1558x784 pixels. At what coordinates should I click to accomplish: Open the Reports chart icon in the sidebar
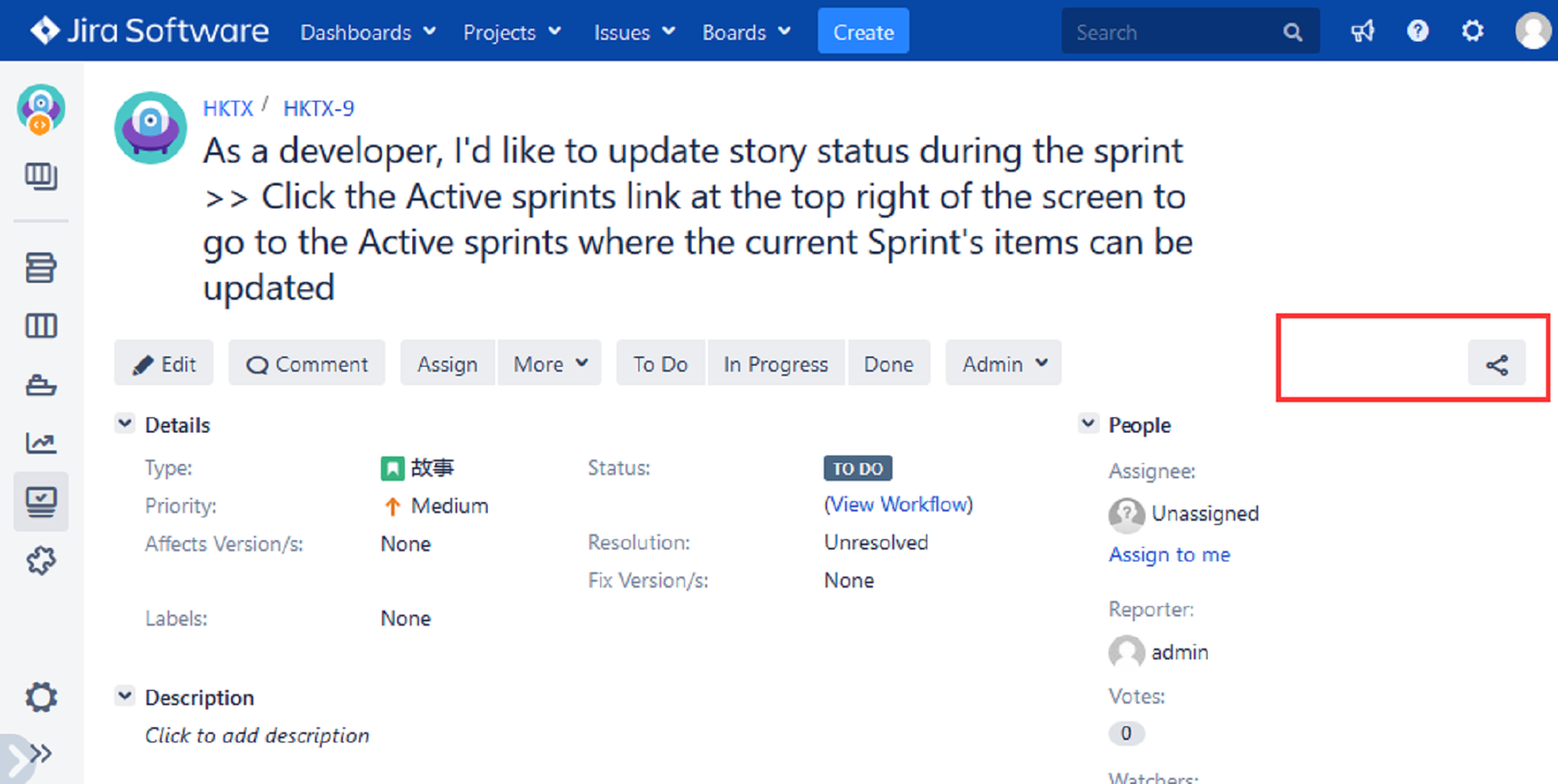pos(41,443)
